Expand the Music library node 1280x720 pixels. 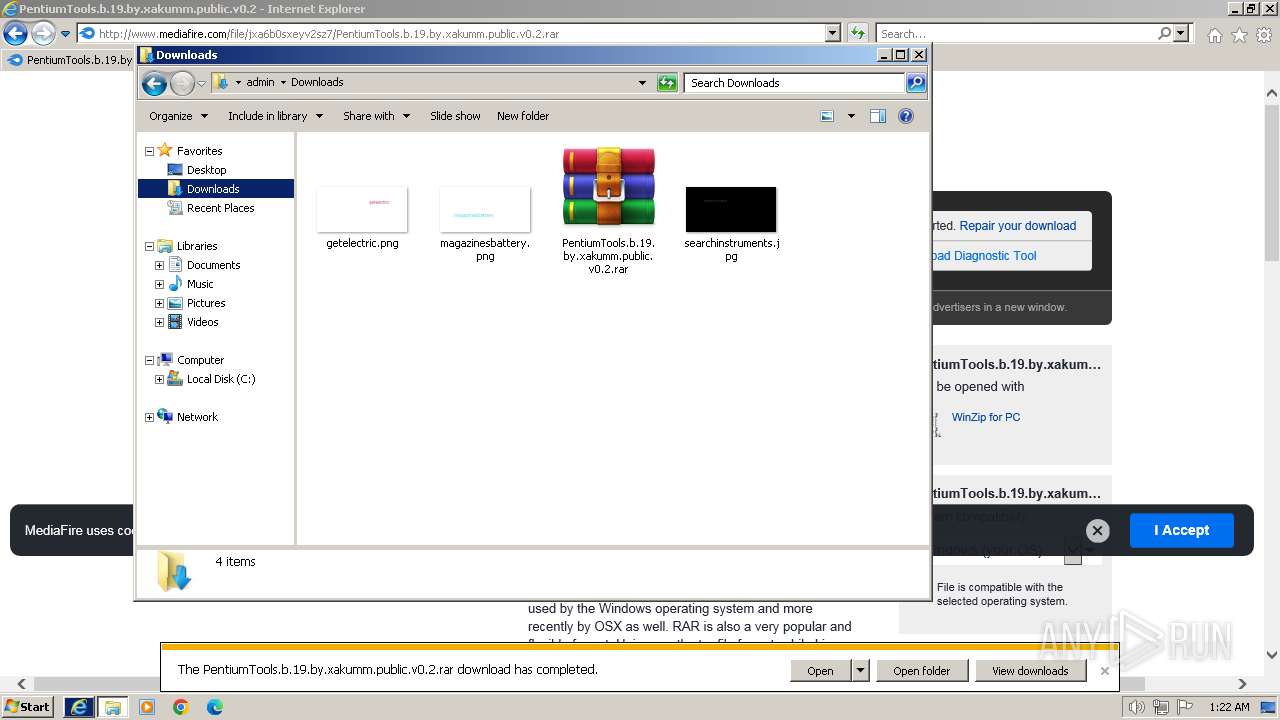click(x=159, y=284)
